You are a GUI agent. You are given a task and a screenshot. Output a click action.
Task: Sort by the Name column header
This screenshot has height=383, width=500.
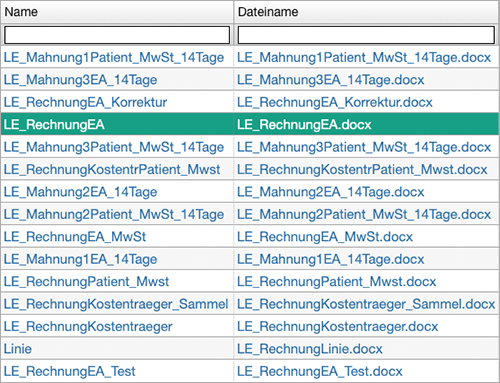tap(21, 12)
